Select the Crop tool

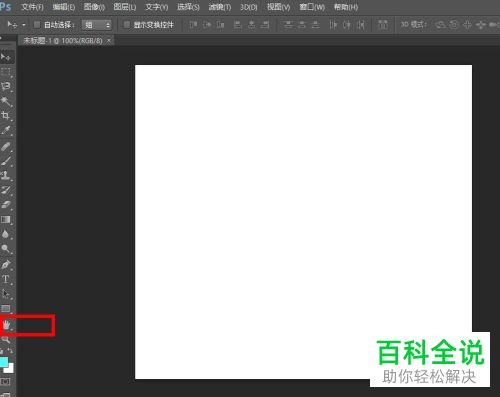click(6, 116)
